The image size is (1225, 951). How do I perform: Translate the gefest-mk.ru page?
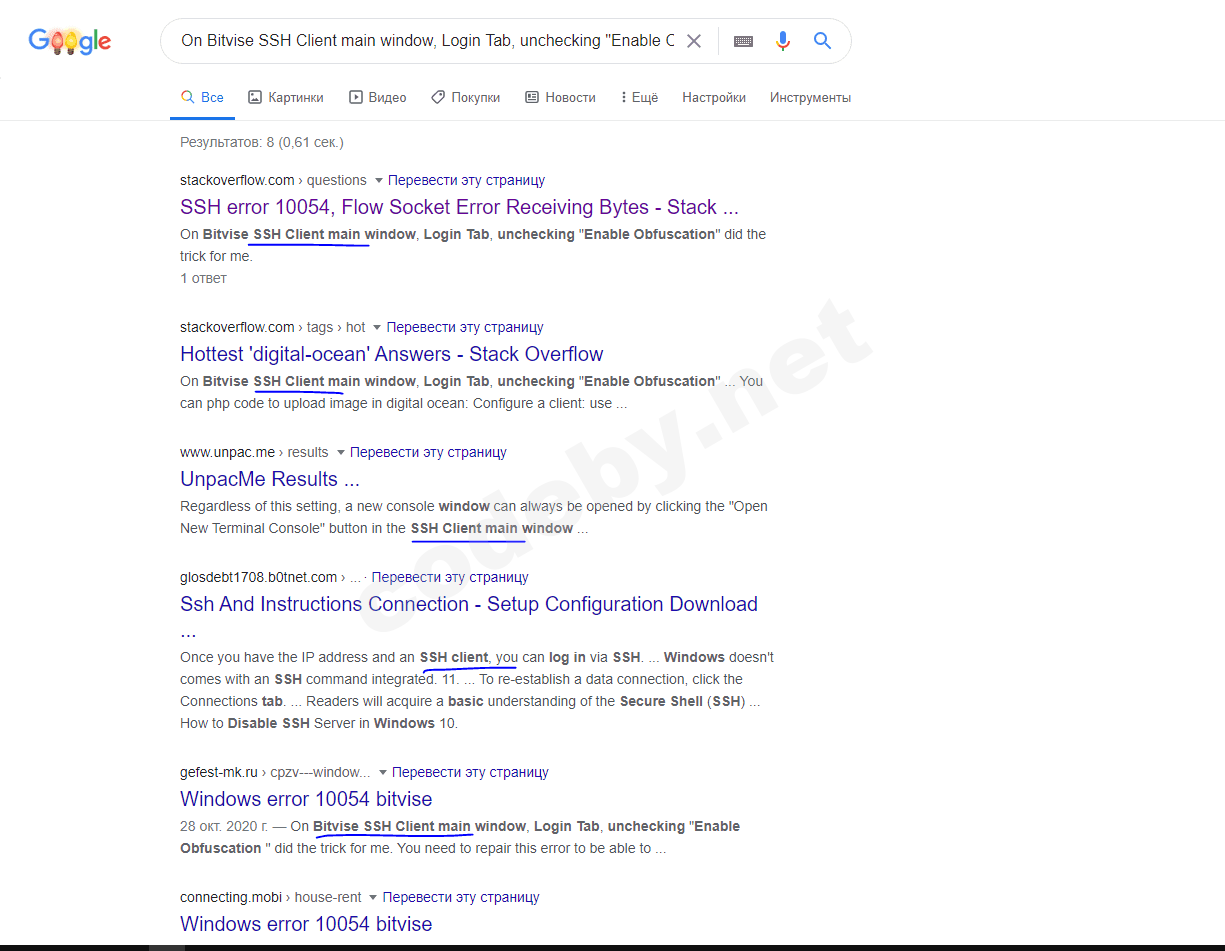tap(470, 772)
